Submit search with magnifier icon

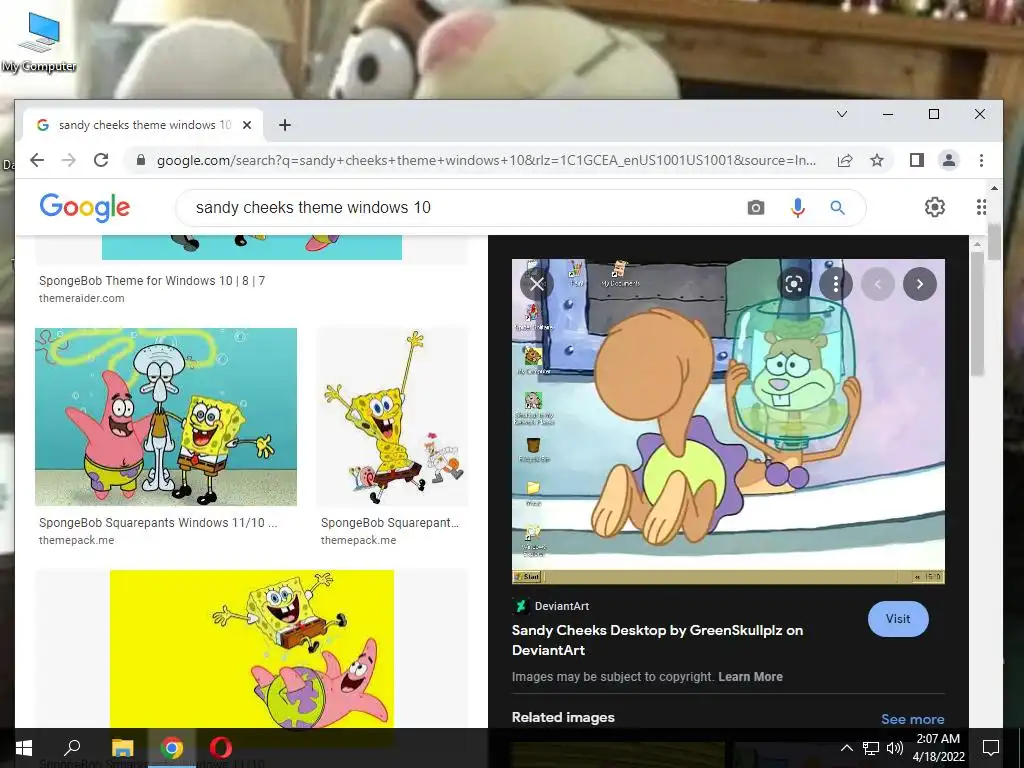pos(837,208)
